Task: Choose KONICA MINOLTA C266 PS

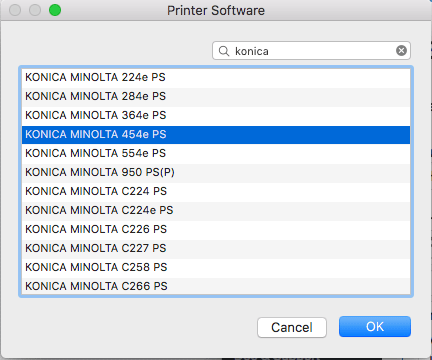Action: tap(216, 286)
